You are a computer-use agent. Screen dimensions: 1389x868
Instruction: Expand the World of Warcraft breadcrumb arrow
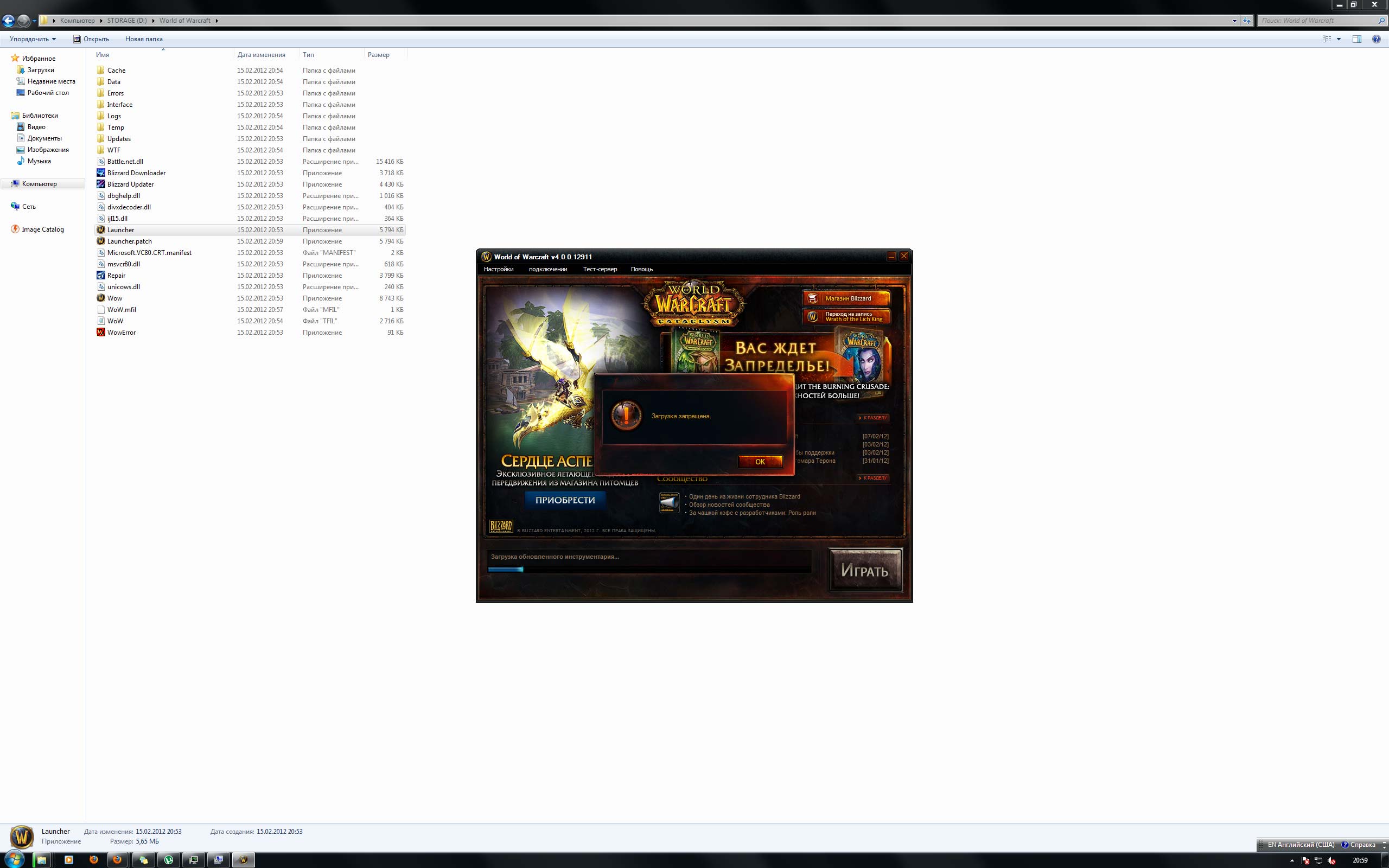click(216, 21)
